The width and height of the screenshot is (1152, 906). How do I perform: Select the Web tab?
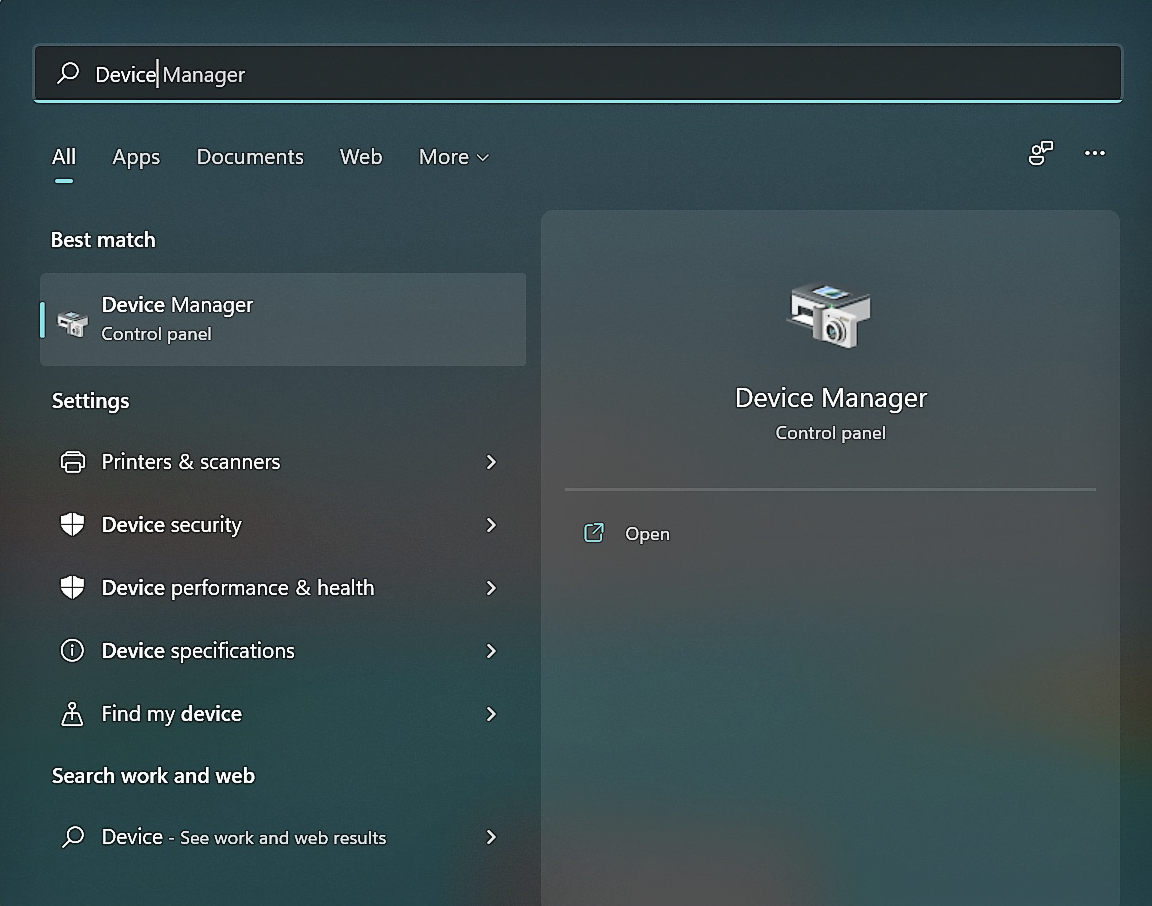click(x=361, y=157)
